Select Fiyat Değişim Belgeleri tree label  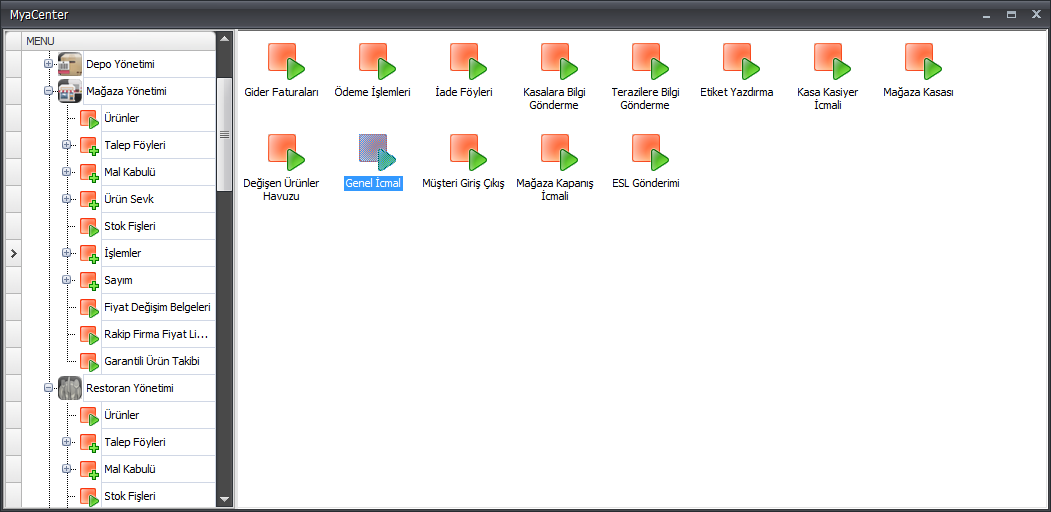pyautogui.click(x=158, y=307)
